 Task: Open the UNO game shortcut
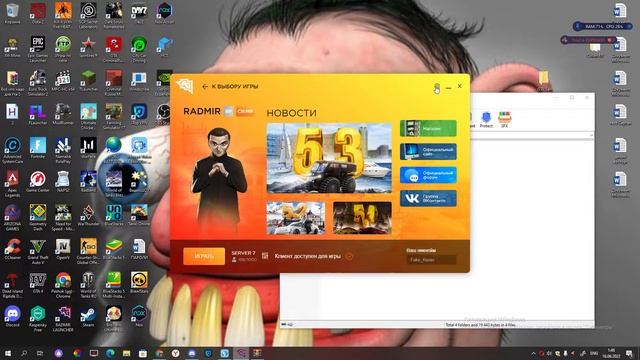(x=113, y=215)
